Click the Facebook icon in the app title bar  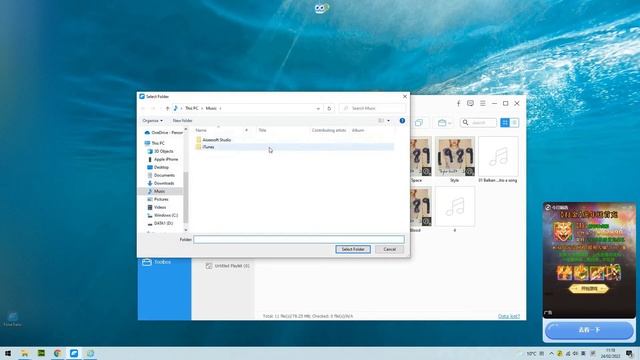coord(458,104)
